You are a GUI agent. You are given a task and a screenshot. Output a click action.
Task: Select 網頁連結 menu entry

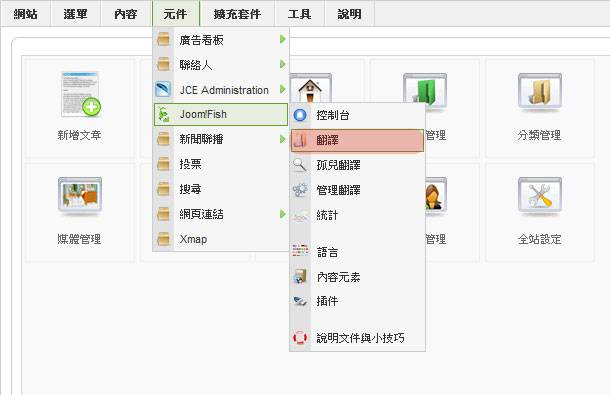(221, 214)
